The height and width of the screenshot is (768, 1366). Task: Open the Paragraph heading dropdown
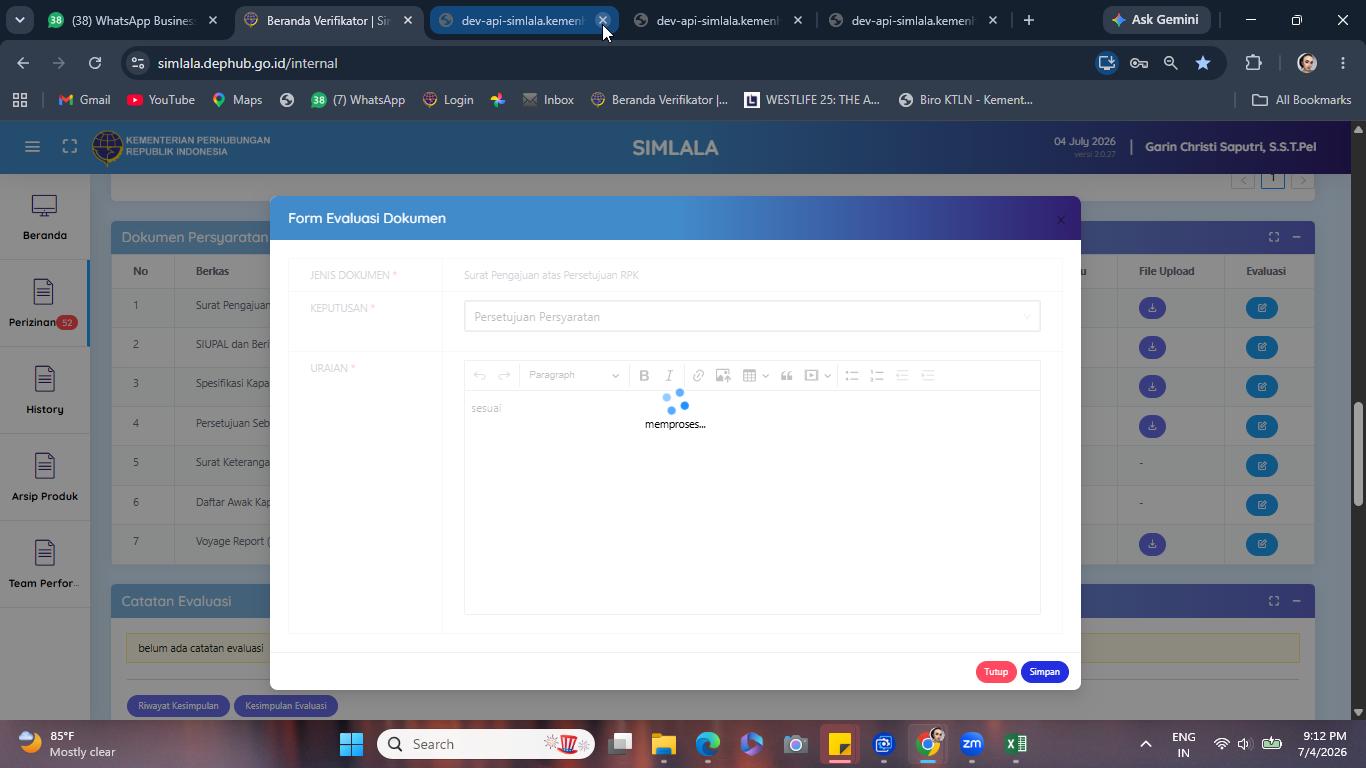click(573, 375)
